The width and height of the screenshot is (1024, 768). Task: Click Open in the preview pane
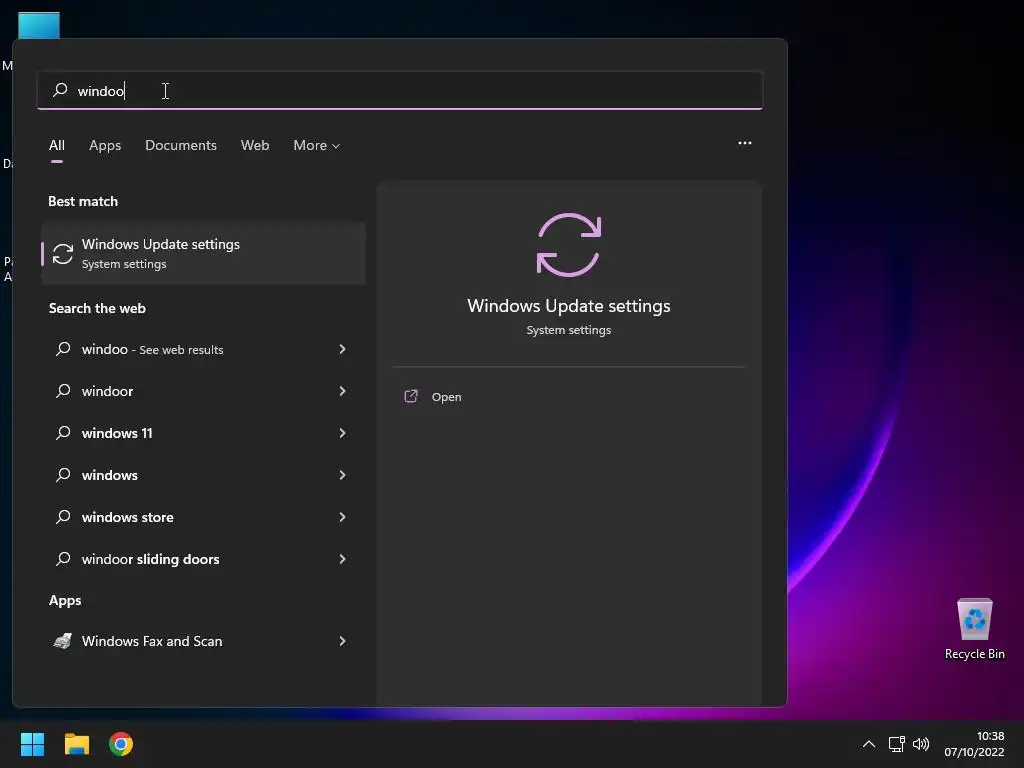point(447,397)
